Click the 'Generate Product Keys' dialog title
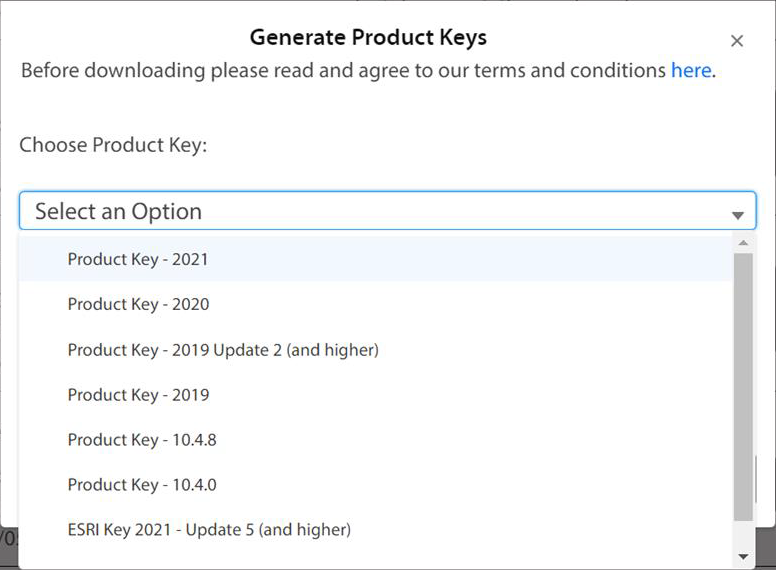 (368, 38)
